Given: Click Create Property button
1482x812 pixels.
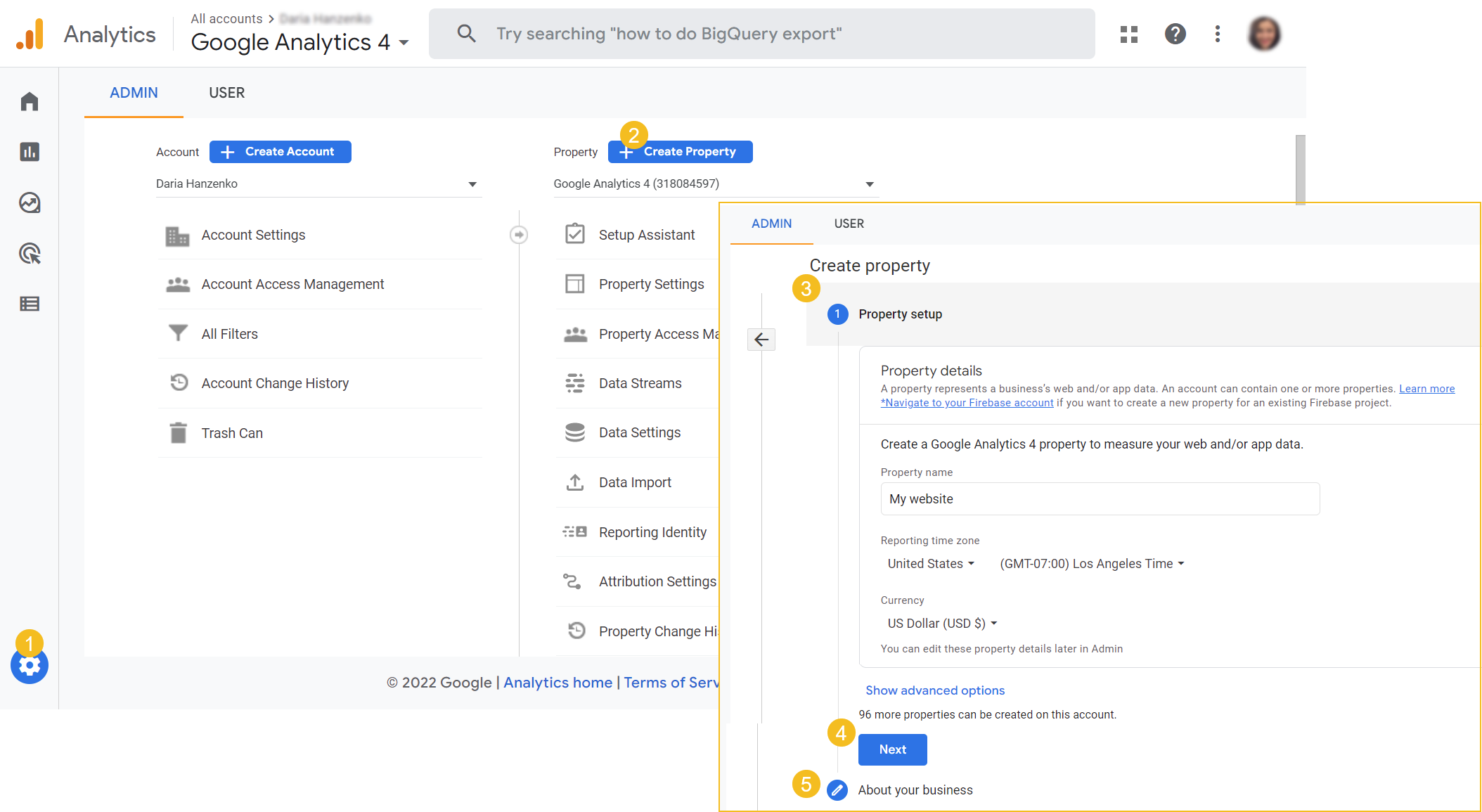Looking at the screenshot, I should (681, 151).
